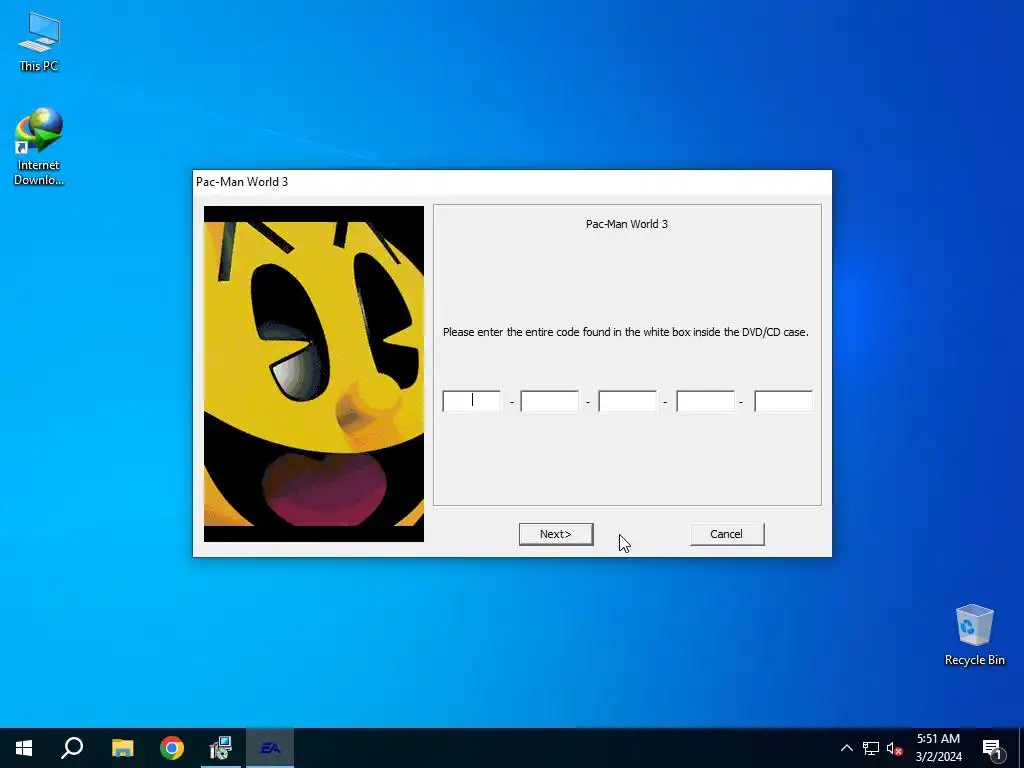
Task: Show hidden system tray icons
Action: 846,748
